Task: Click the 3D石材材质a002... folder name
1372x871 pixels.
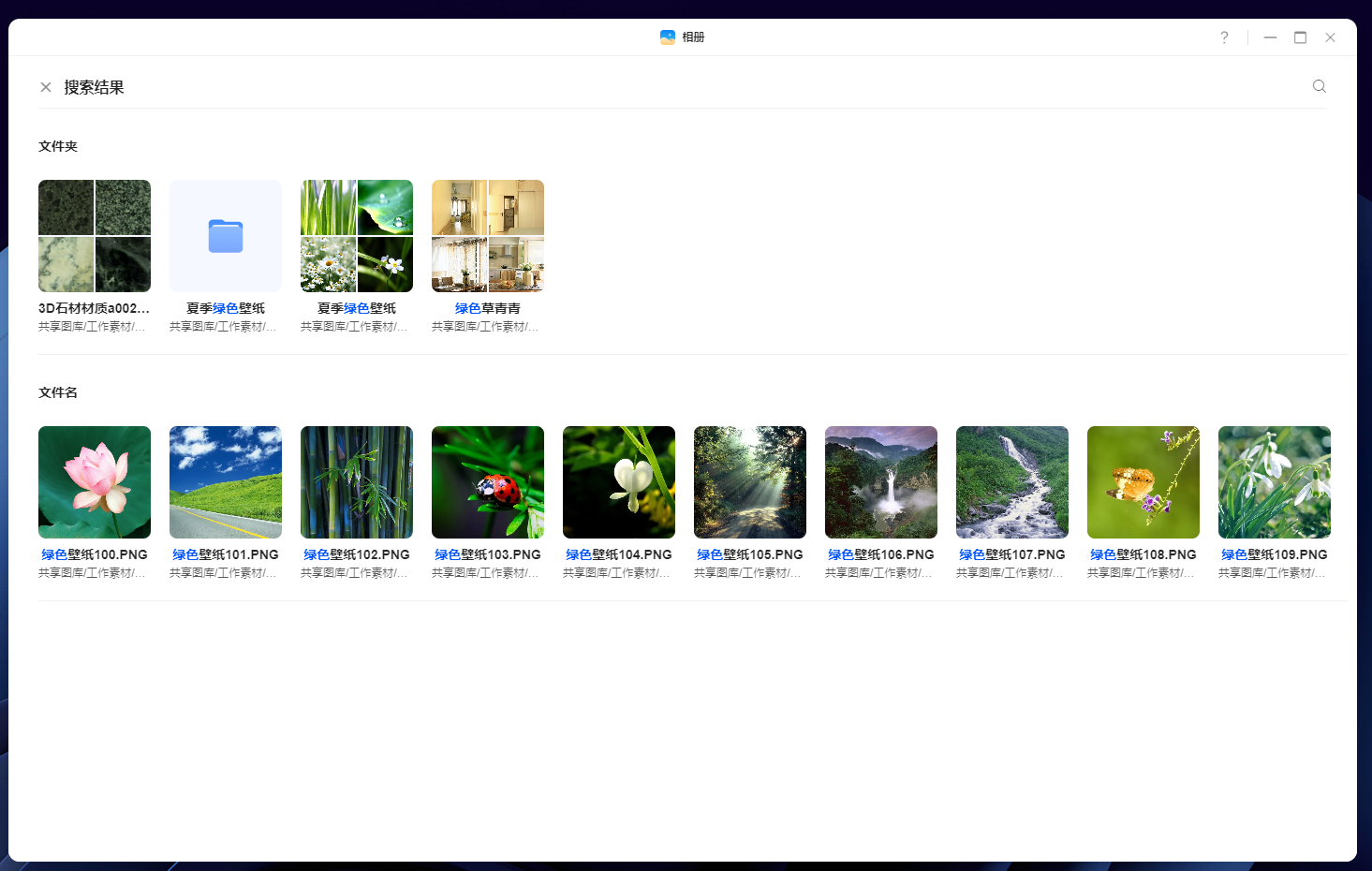Action: [94, 308]
